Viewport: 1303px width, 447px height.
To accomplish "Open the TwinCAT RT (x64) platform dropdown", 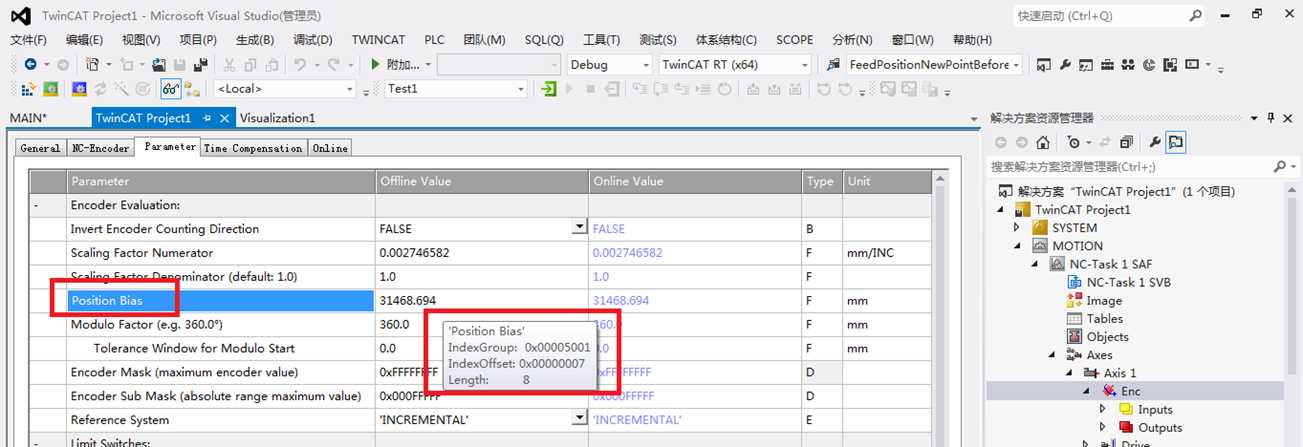I will click(x=804, y=65).
